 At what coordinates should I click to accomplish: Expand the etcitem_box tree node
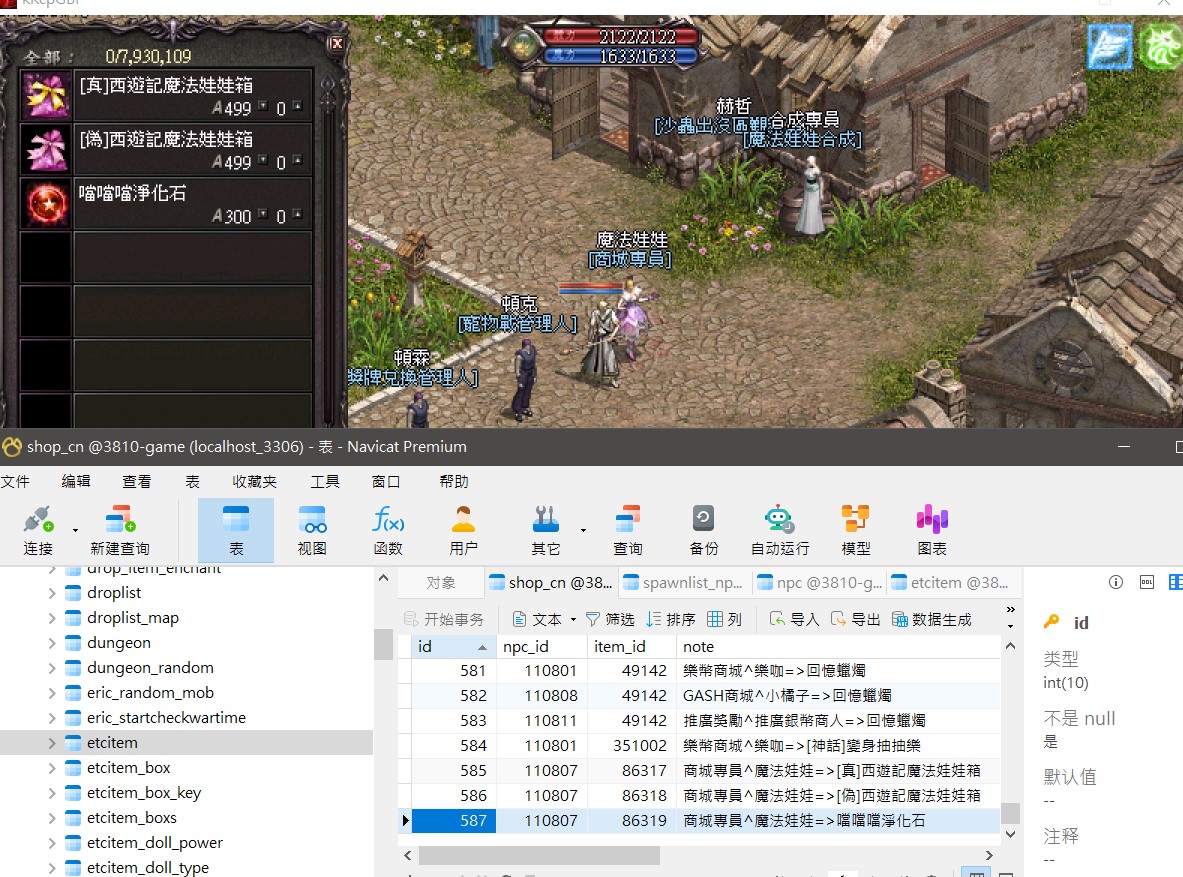[51, 768]
